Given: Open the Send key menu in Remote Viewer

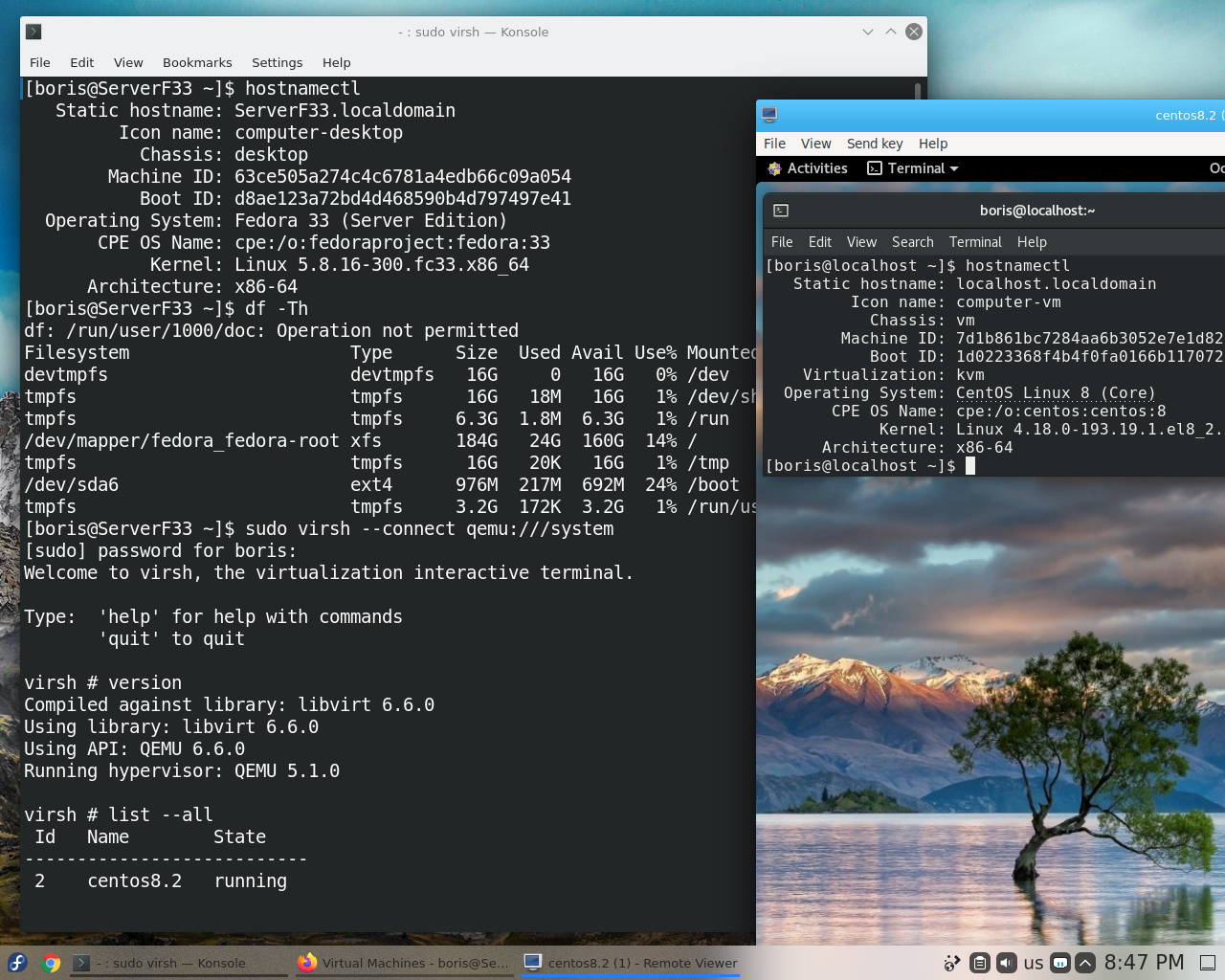Looking at the screenshot, I should (x=874, y=144).
